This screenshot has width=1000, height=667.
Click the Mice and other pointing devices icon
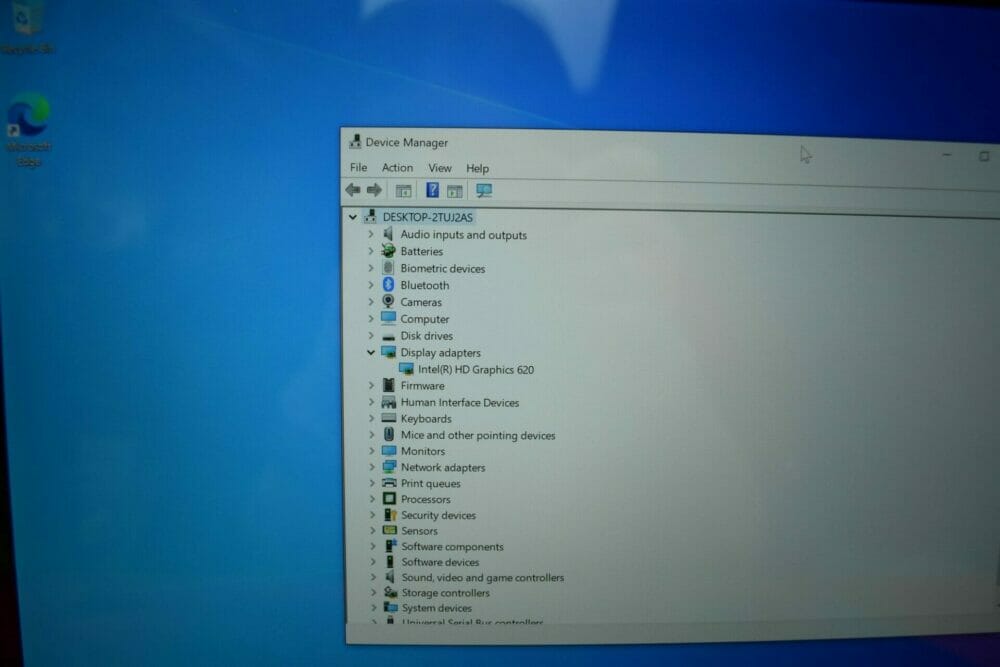pyautogui.click(x=388, y=434)
